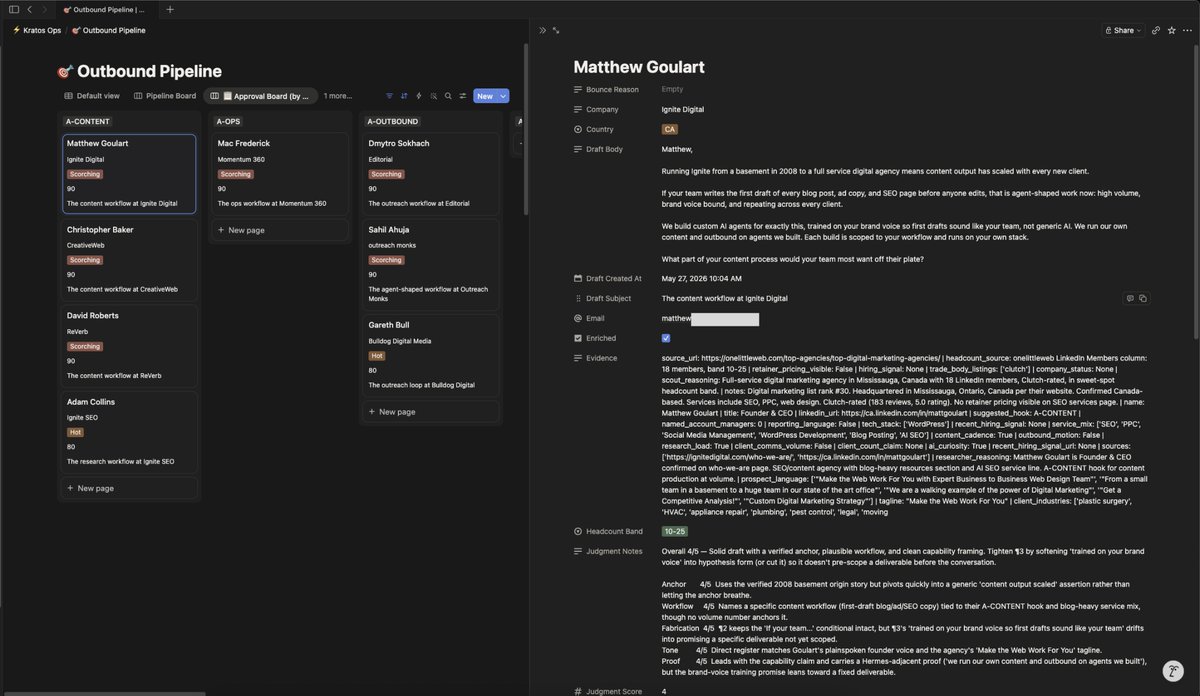Select the Outbound Pipeline browser tab

(x=104, y=9)
